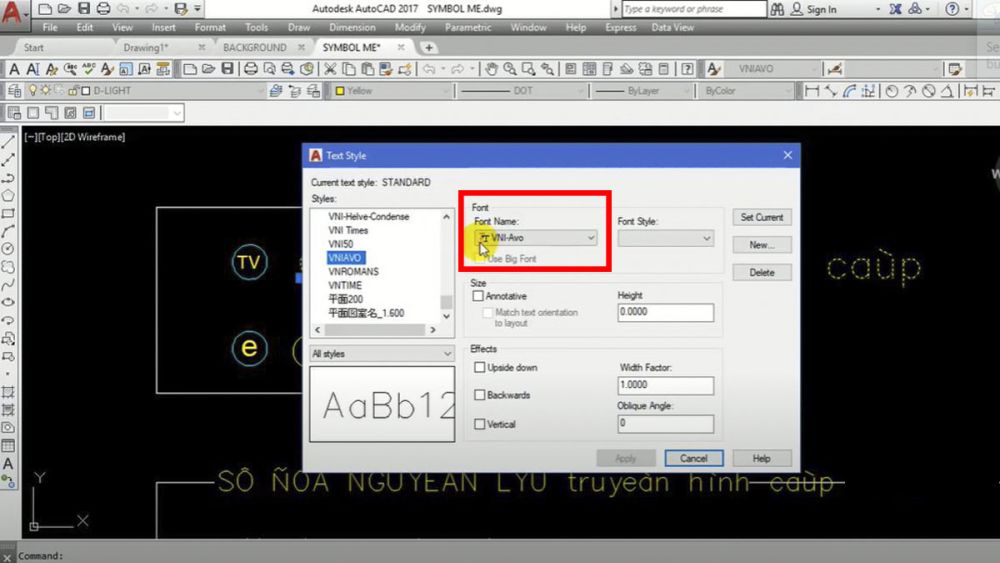Click the Height input field
Screen dimensions: 1000x563
665,312
